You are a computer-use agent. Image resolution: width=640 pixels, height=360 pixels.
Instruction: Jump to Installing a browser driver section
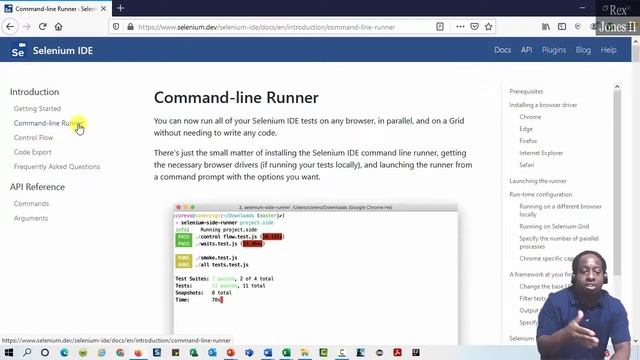(x=543, y=105)
